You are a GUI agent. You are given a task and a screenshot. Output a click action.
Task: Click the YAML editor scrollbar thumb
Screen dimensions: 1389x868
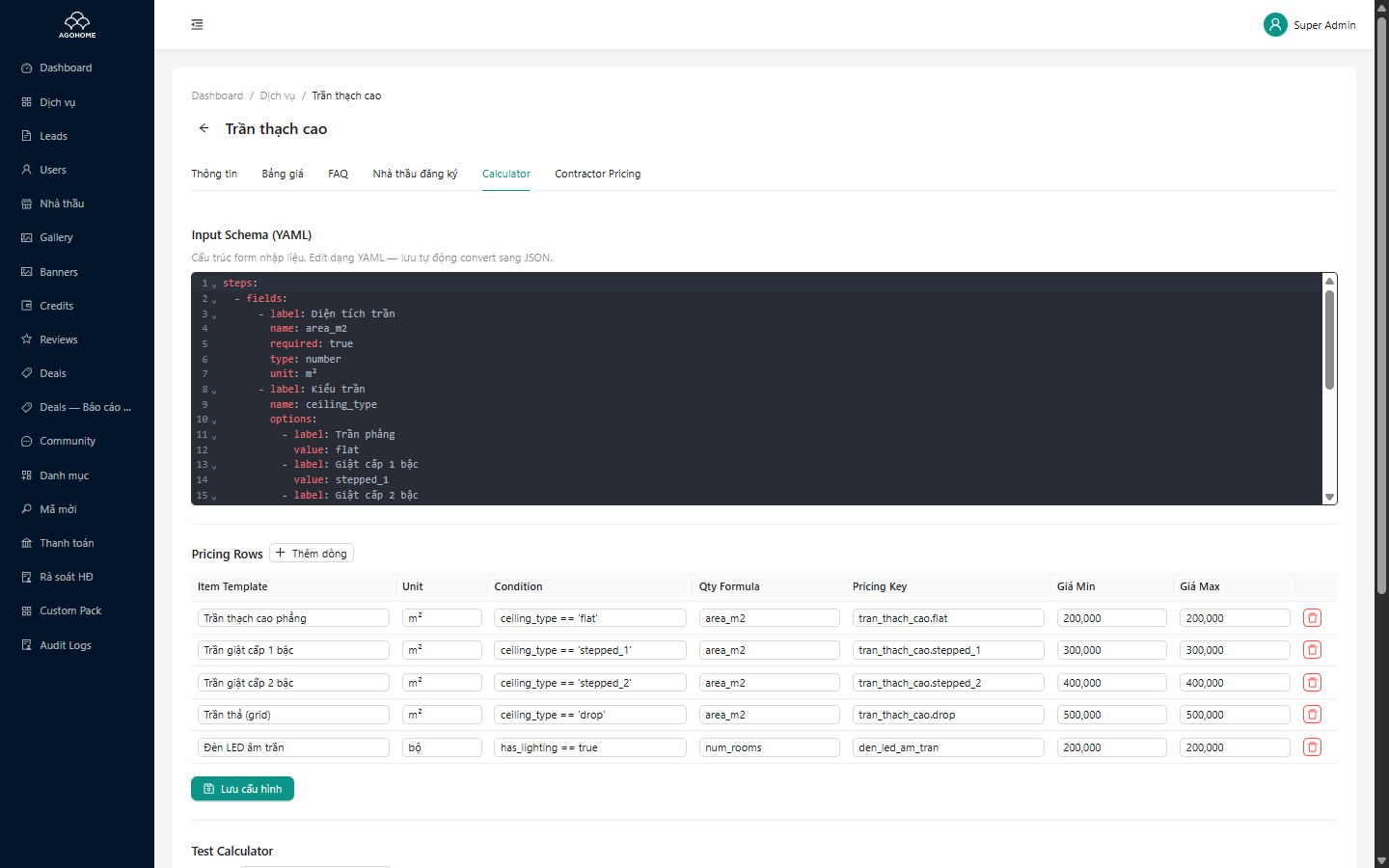(x=1329, y=339)
